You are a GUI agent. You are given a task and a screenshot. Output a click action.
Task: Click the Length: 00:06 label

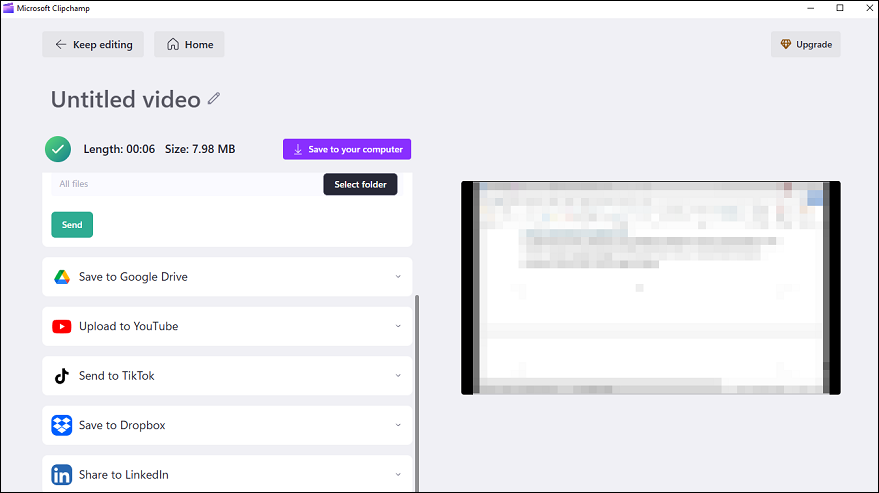[119, 149]
